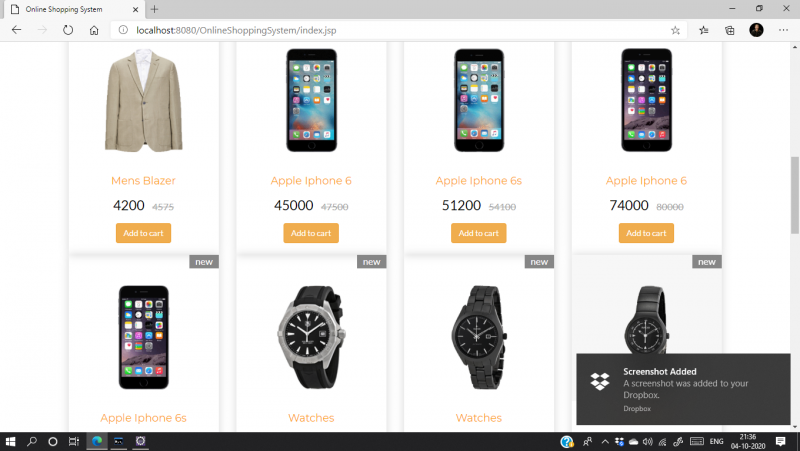Add the 45000 Apple Iphone 6 to cart
The height and width of the screenshot is (451, 800).
tap(311, 233)
